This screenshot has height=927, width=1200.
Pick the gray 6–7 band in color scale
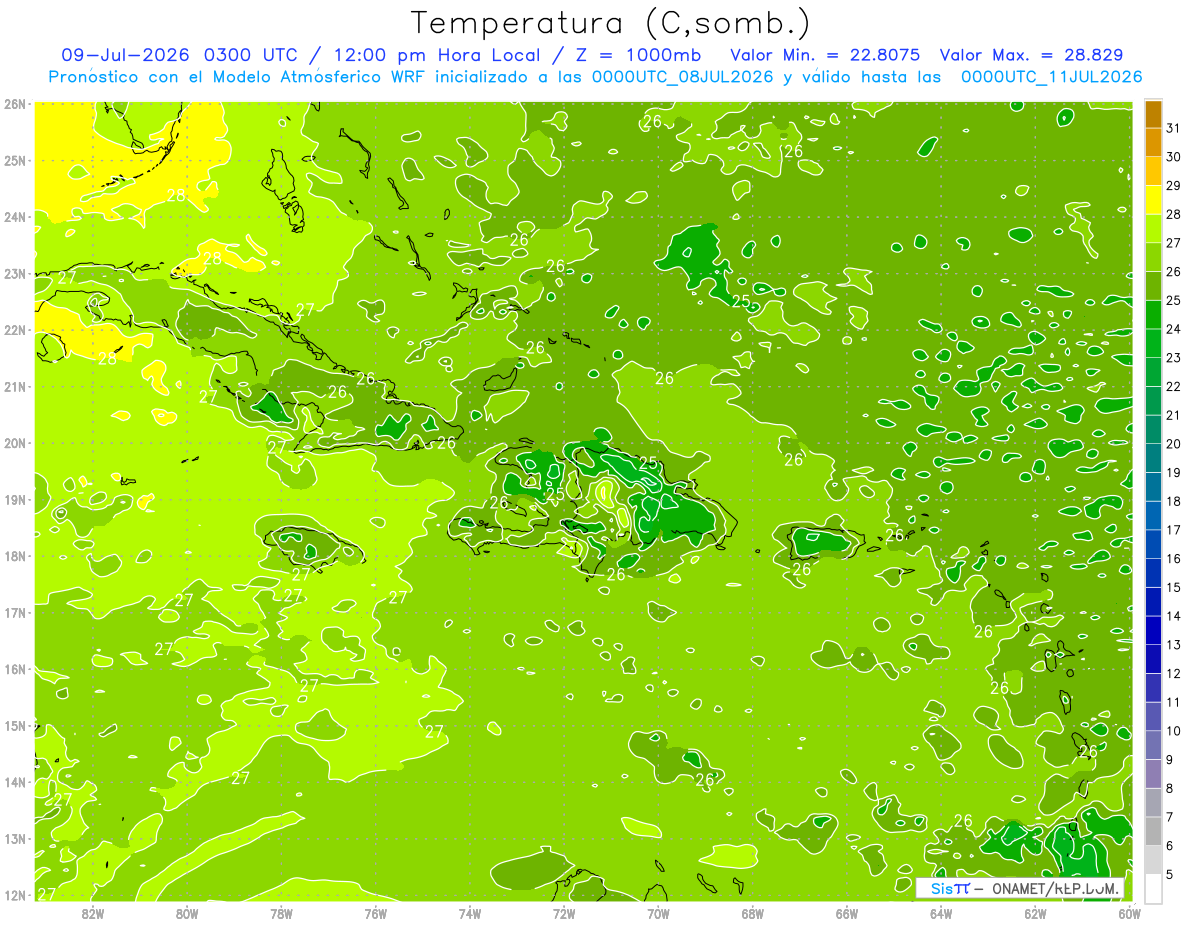click(x=1153, y=831)
